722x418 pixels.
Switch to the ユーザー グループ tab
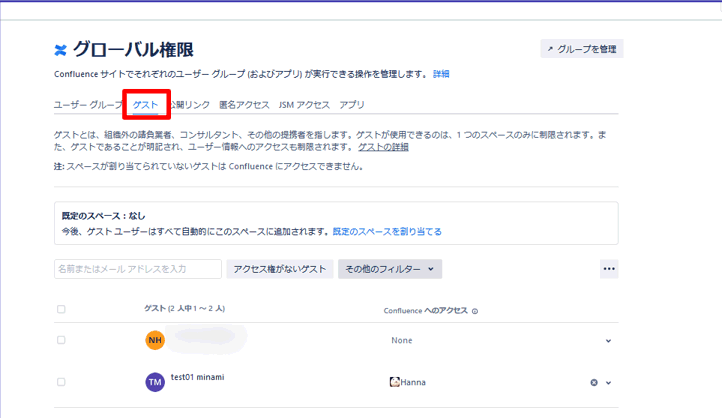[88, 104]
